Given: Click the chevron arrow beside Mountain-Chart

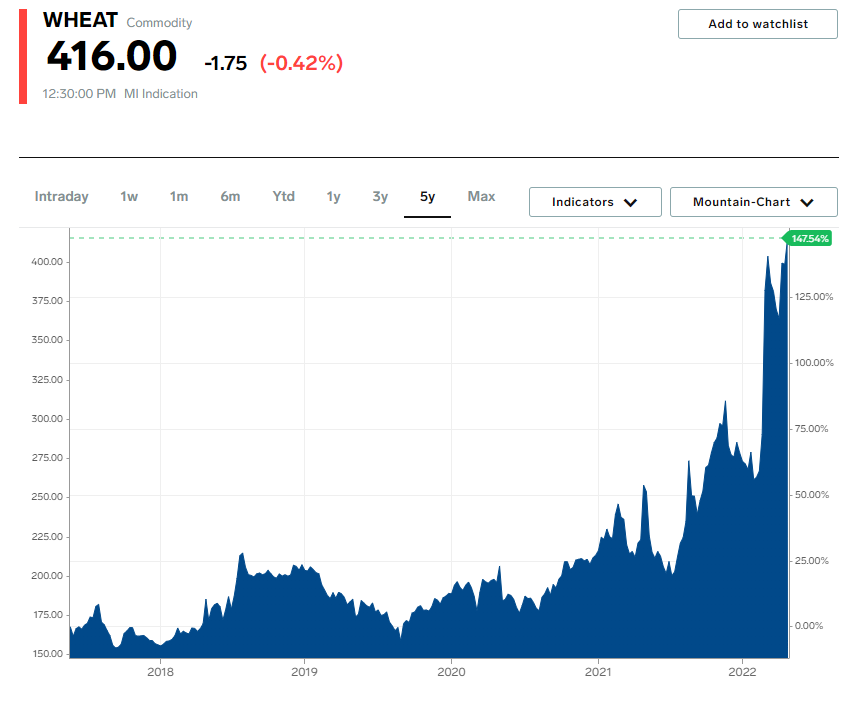Looking at the screenshot, I should point(806,202).
